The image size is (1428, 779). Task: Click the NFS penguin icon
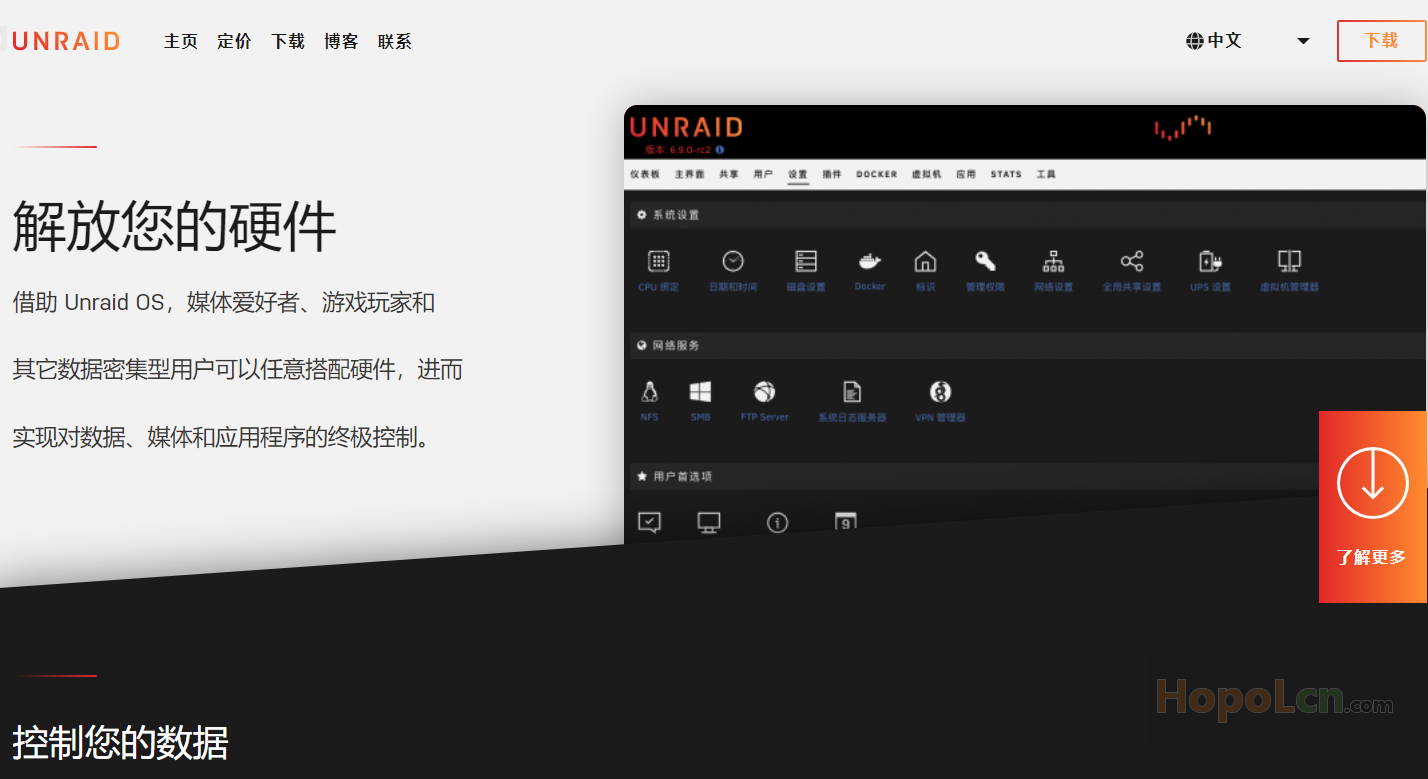point(650,391)
